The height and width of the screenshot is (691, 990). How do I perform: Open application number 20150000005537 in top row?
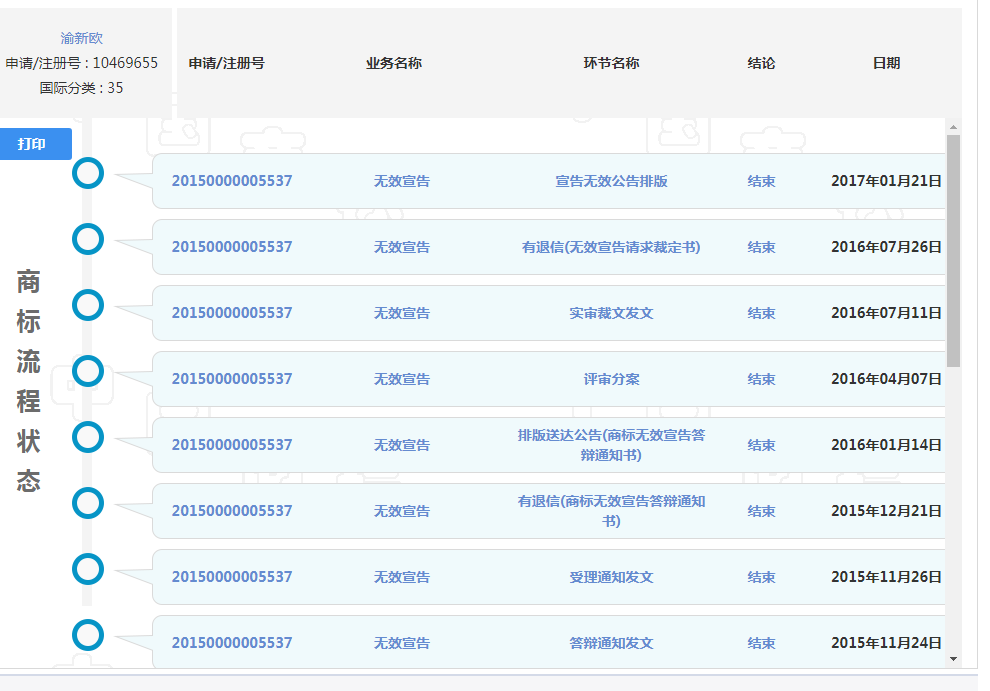tap(232, 182)
